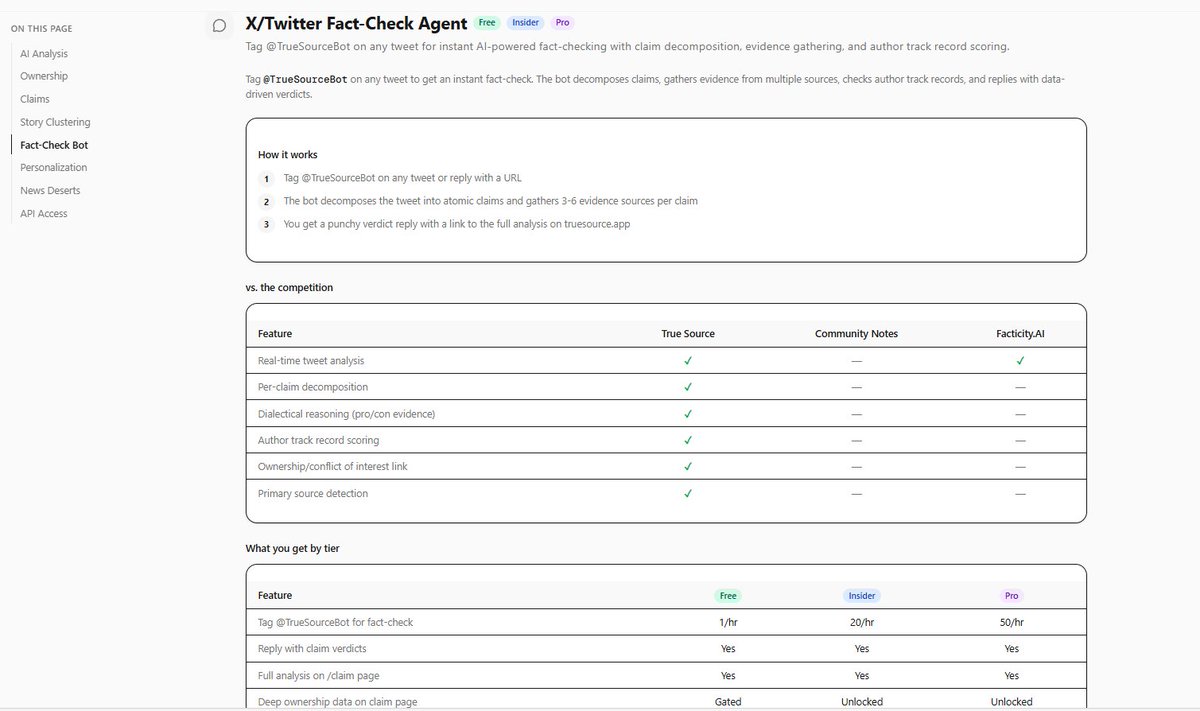
Task: Click the Pro tier column header badge
Action: tap(1012, 595)
